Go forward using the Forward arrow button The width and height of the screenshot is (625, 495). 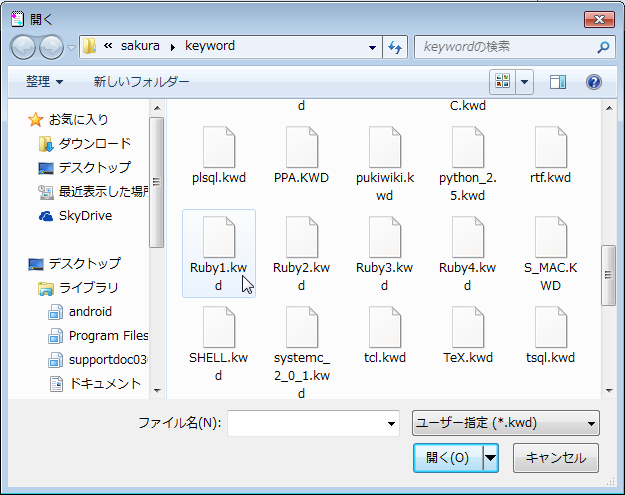pos(51,47)
